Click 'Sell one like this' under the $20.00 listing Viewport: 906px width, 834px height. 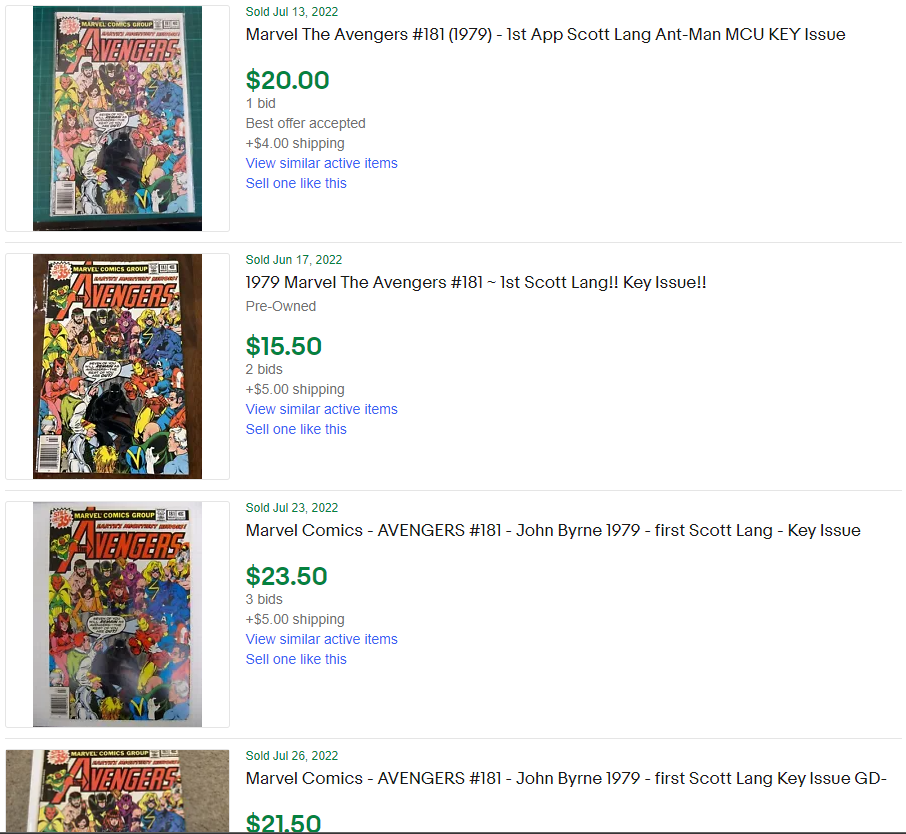coord(296,183)
